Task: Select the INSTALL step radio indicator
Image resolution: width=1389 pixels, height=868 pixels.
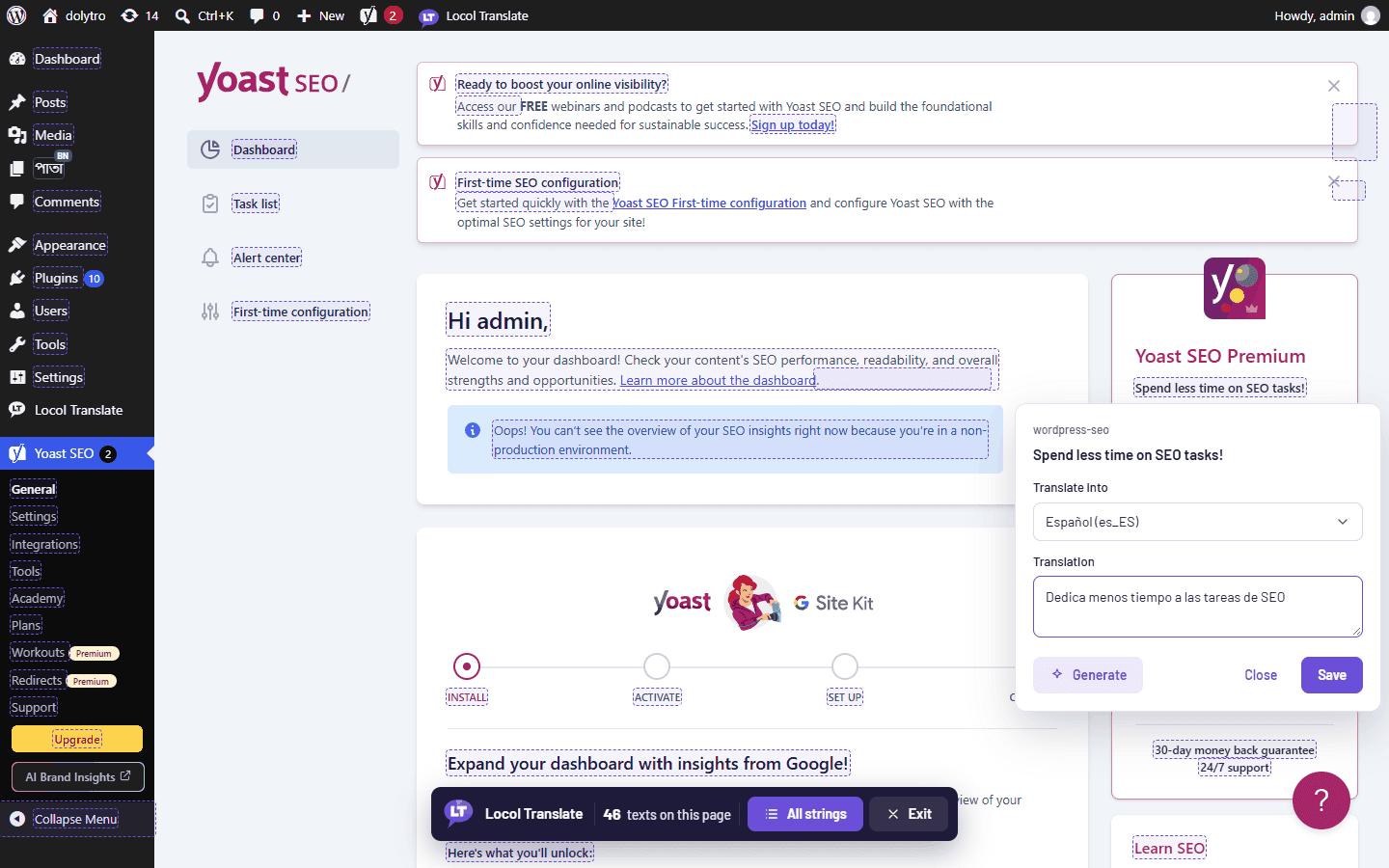Action: coord(467,666)
